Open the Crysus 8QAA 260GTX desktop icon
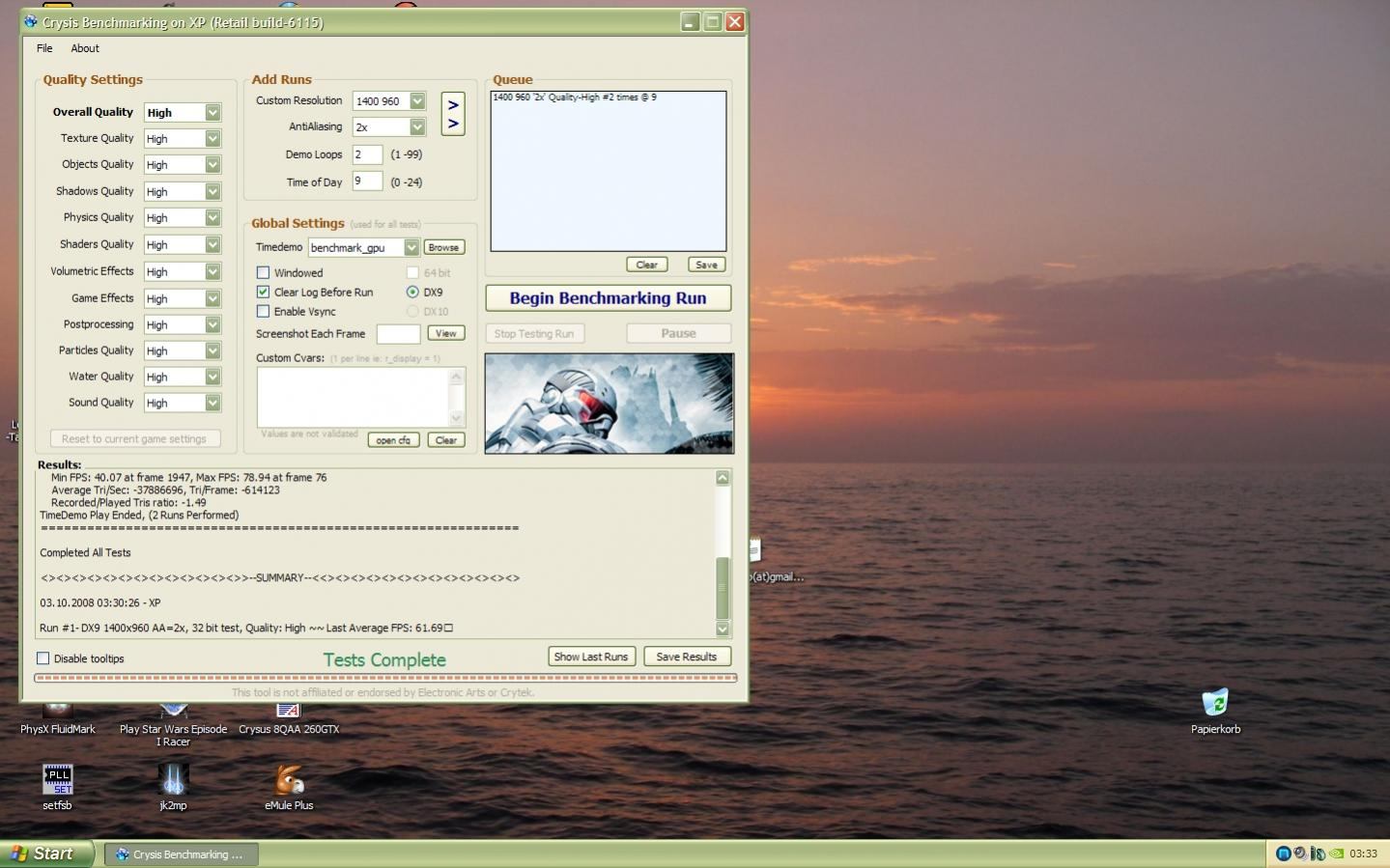The image size is (1390, 868). coord(289,719)
